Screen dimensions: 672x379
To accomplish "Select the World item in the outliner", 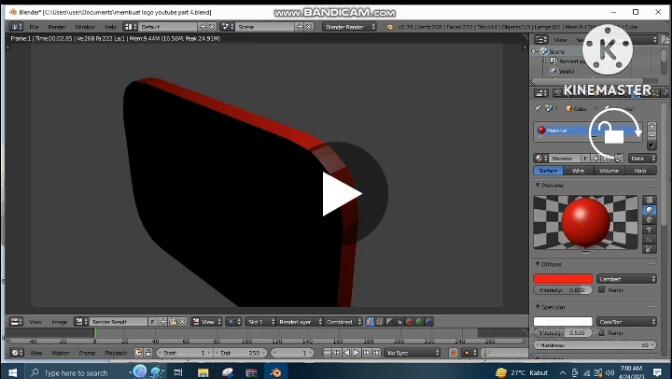I will [x=566, y=71].
